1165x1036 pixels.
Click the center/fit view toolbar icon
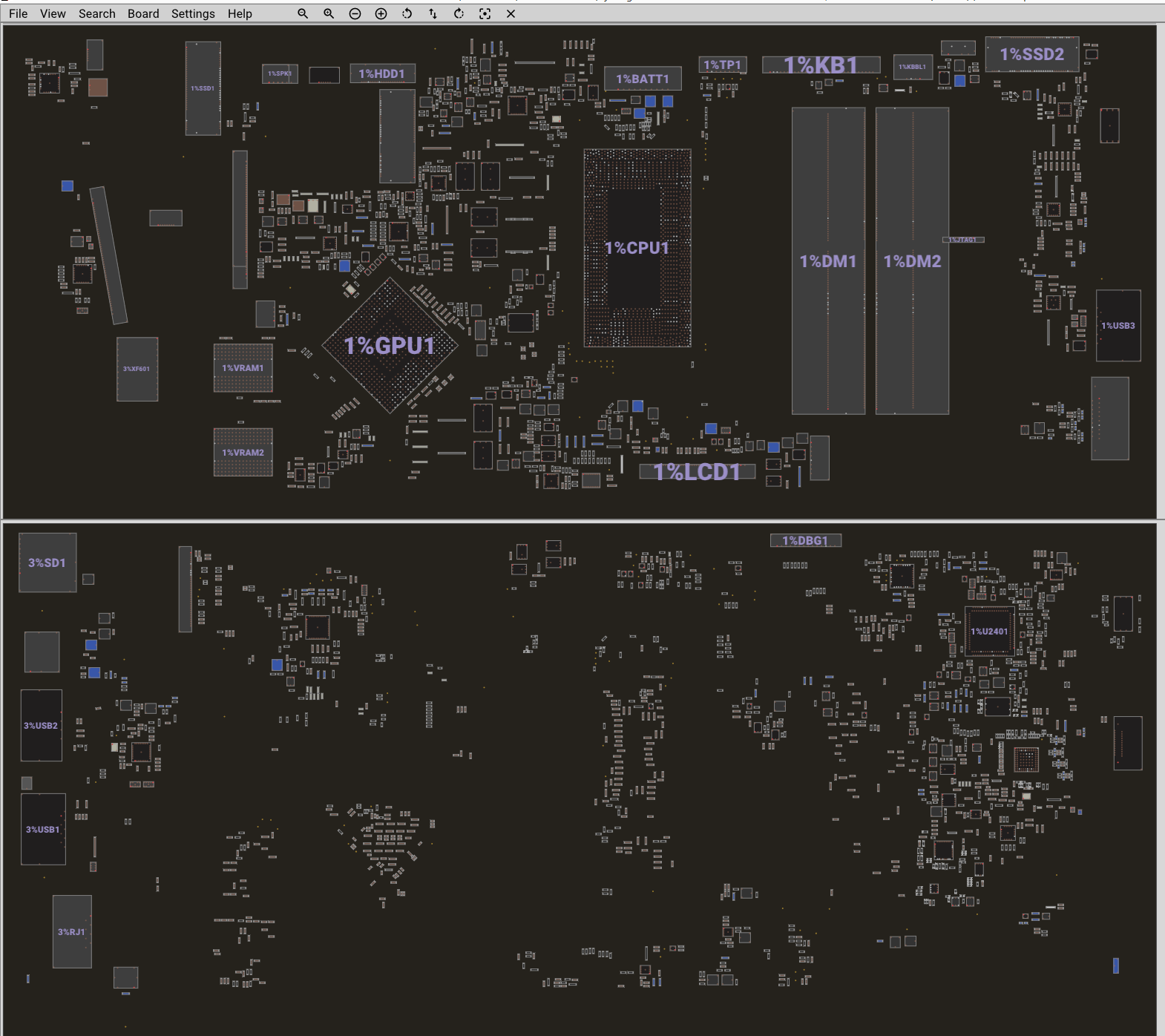(485, 13)
